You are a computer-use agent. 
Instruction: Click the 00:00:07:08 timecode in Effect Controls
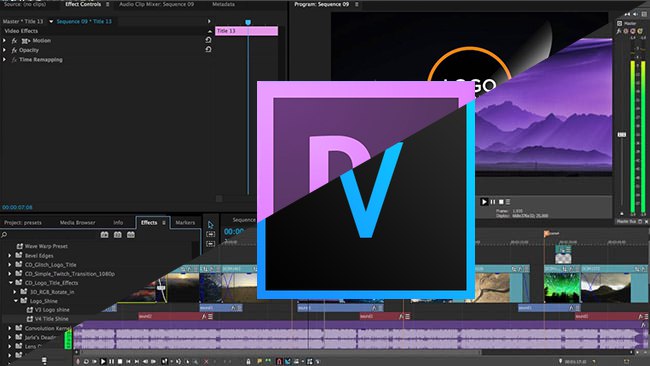coord(17,207)
